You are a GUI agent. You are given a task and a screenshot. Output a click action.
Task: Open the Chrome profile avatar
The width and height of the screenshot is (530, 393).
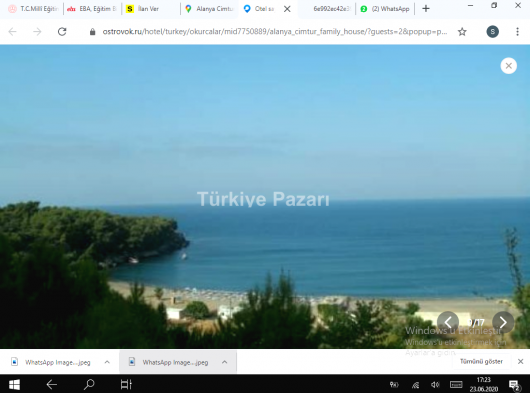pos(492,32)
